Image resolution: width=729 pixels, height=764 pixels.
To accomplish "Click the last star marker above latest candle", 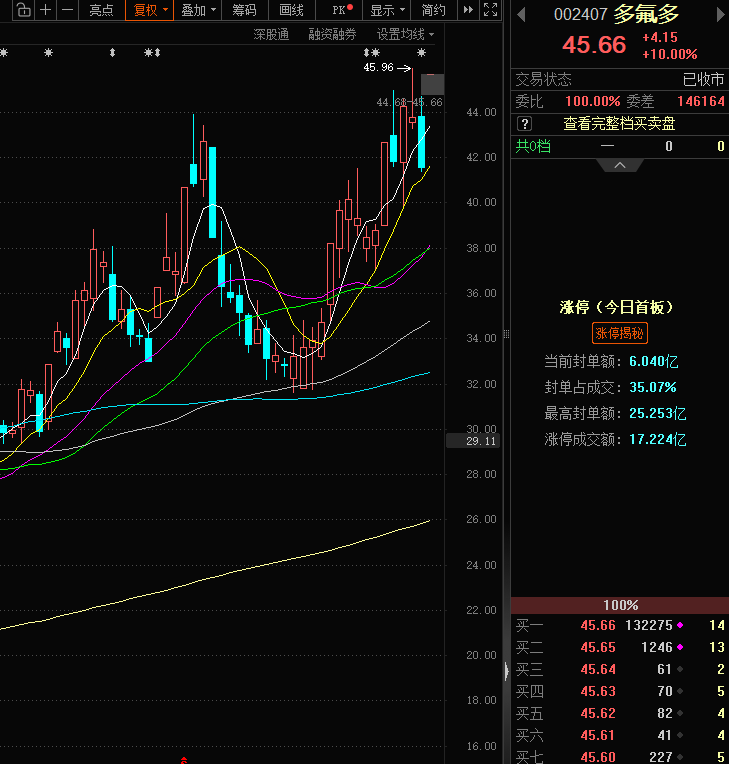I will coord(422,52).
